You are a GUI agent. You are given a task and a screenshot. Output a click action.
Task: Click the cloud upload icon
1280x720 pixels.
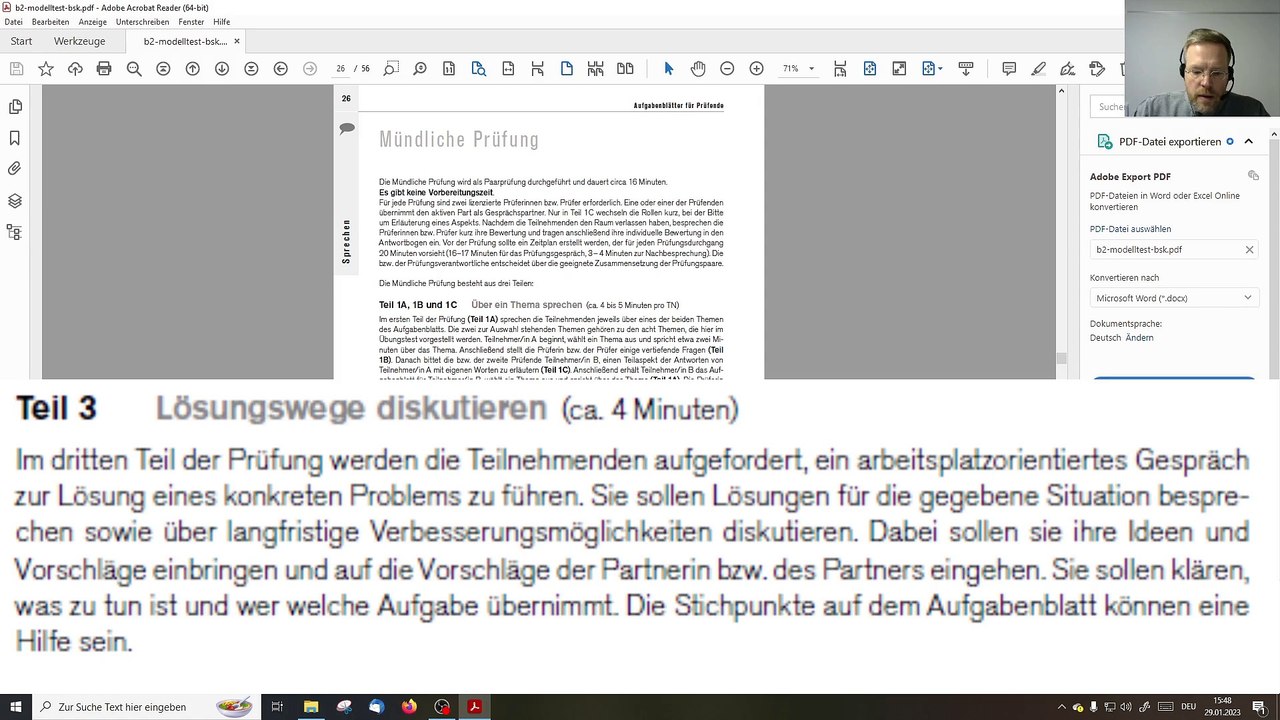coord(75,68)
